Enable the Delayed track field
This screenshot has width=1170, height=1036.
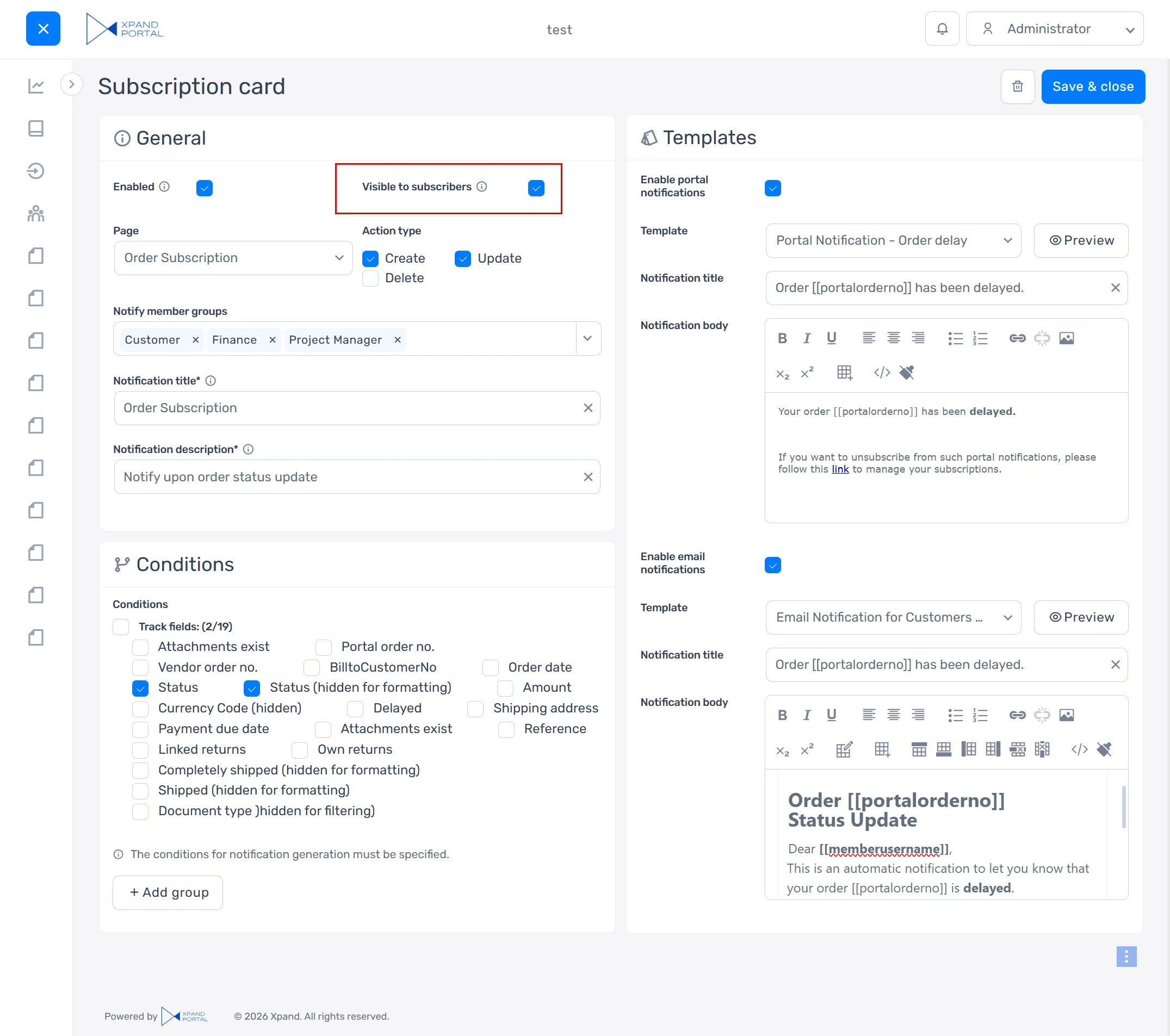tap(356, 709)
